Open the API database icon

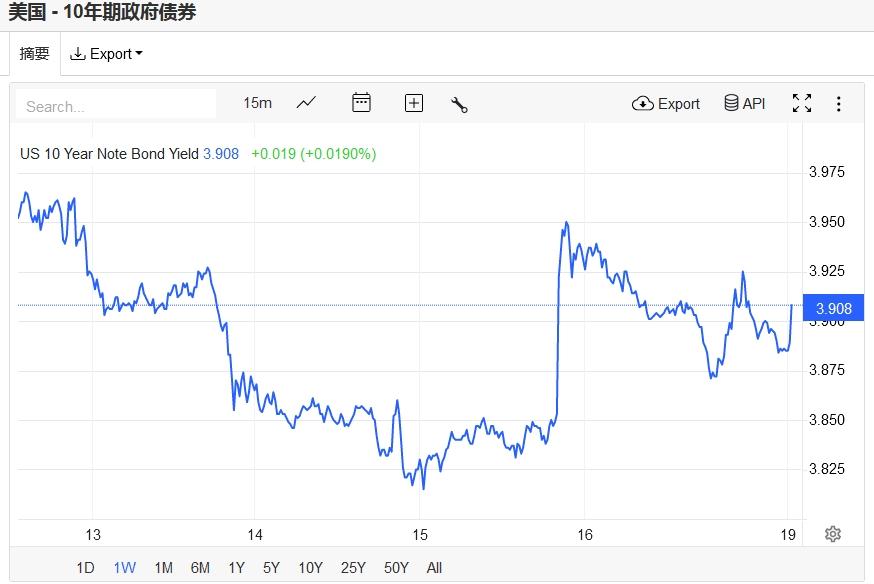[x=745, y=104]
